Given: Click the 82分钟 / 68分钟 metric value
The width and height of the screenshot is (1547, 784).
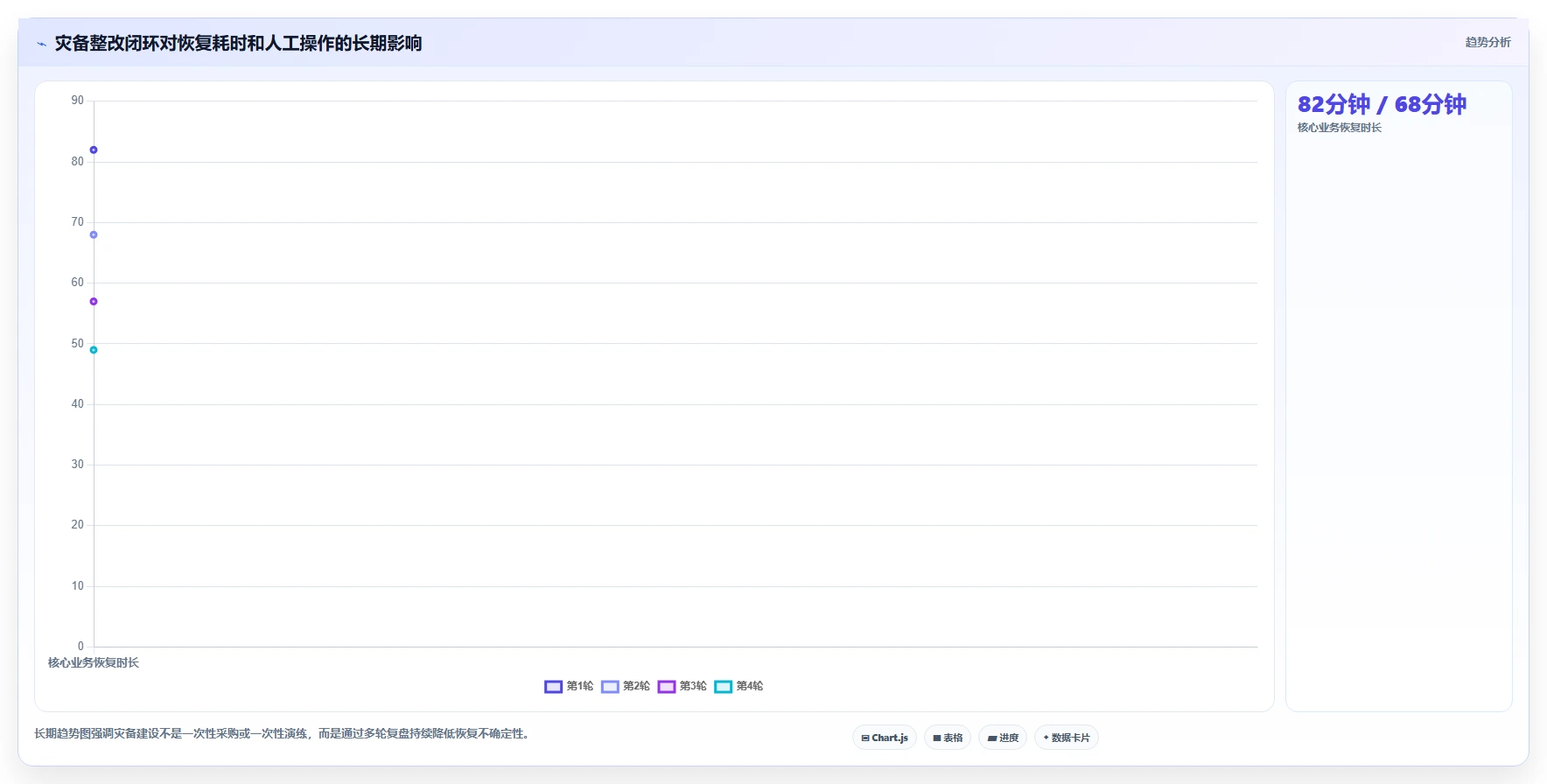Looking at the screenshot, I should (1382, 104).
